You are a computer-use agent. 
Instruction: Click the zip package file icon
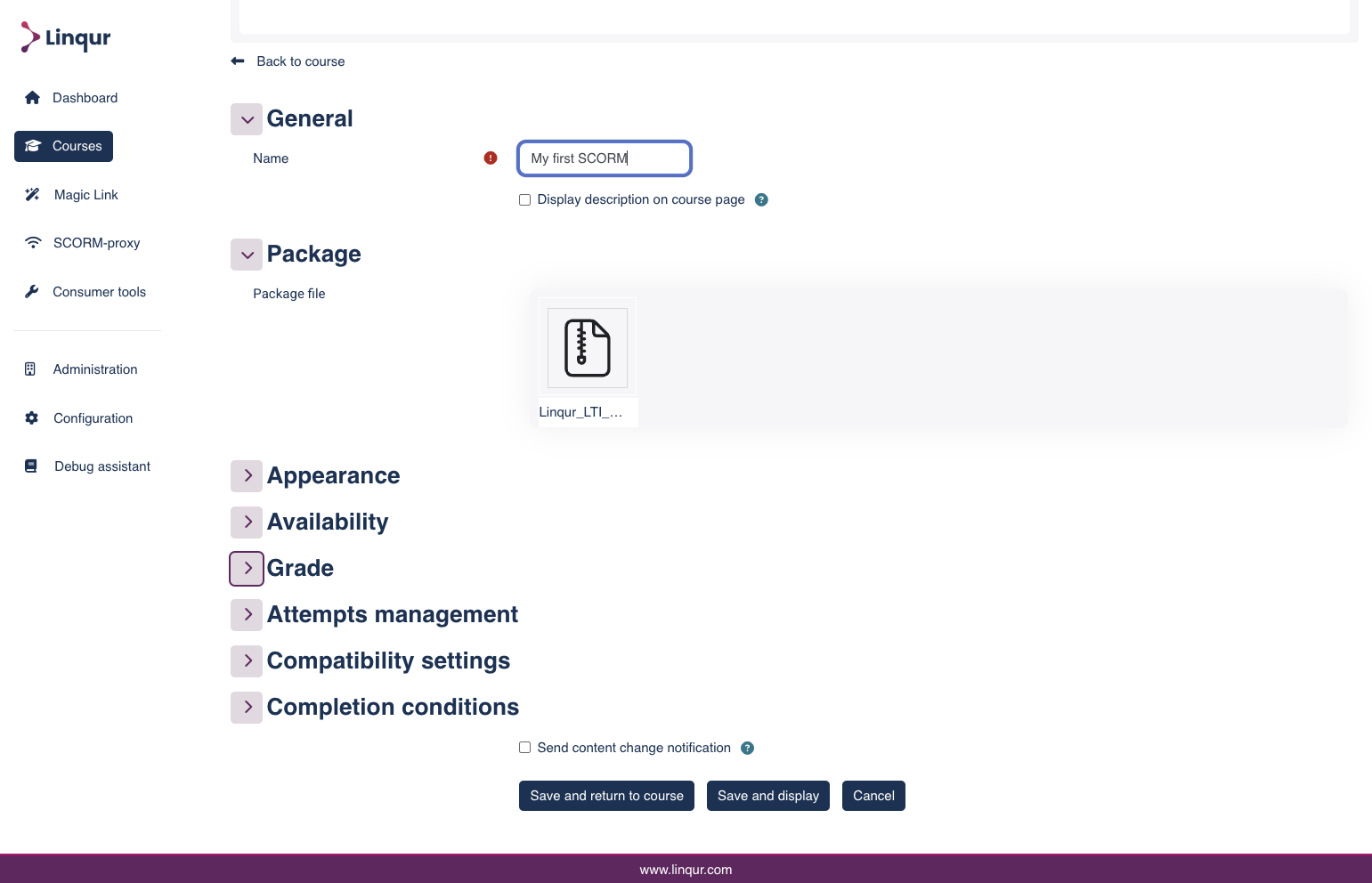pyautogui.click(x=588, y=348)
